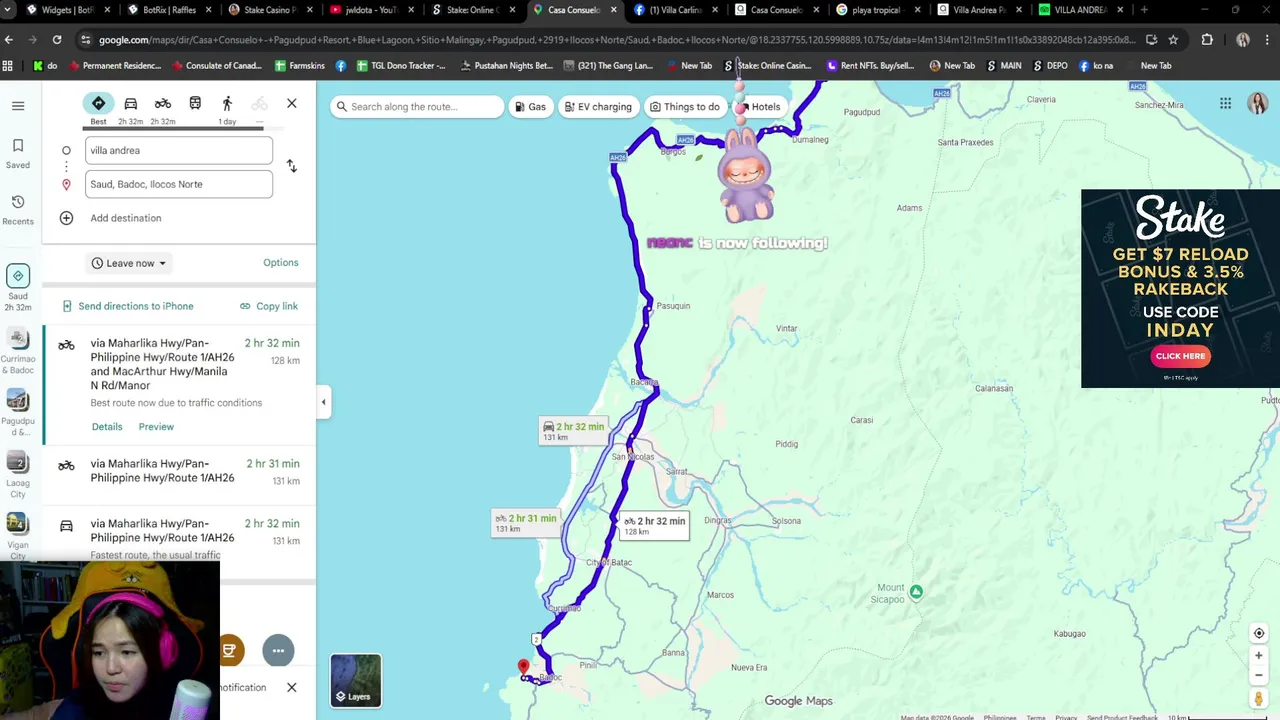Open Street View Pegman
Screen dimensions: 1280x720
tap(1259, 699)
